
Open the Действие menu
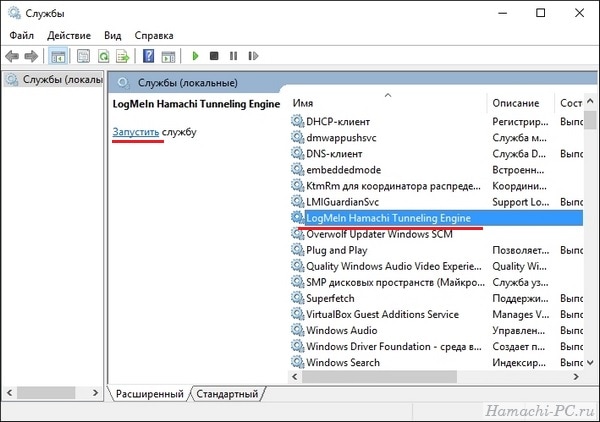(x=69, y=36)
